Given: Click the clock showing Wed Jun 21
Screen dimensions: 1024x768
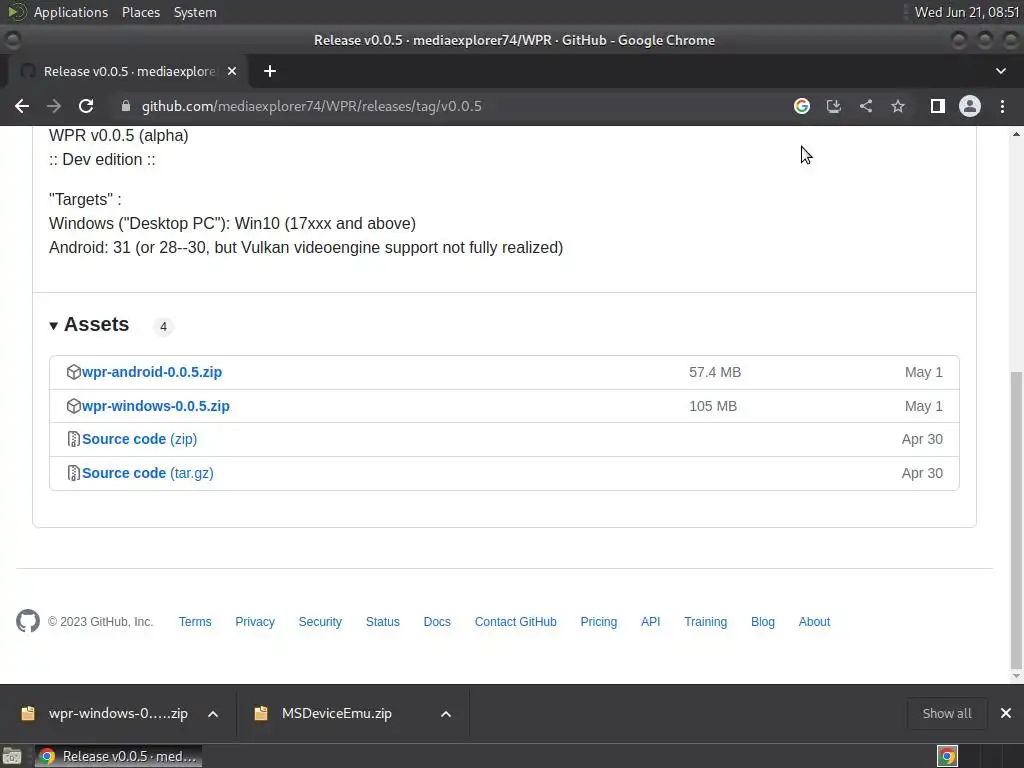Looking at the screenshot, I should pyautogui.click(x=967, y=12).
